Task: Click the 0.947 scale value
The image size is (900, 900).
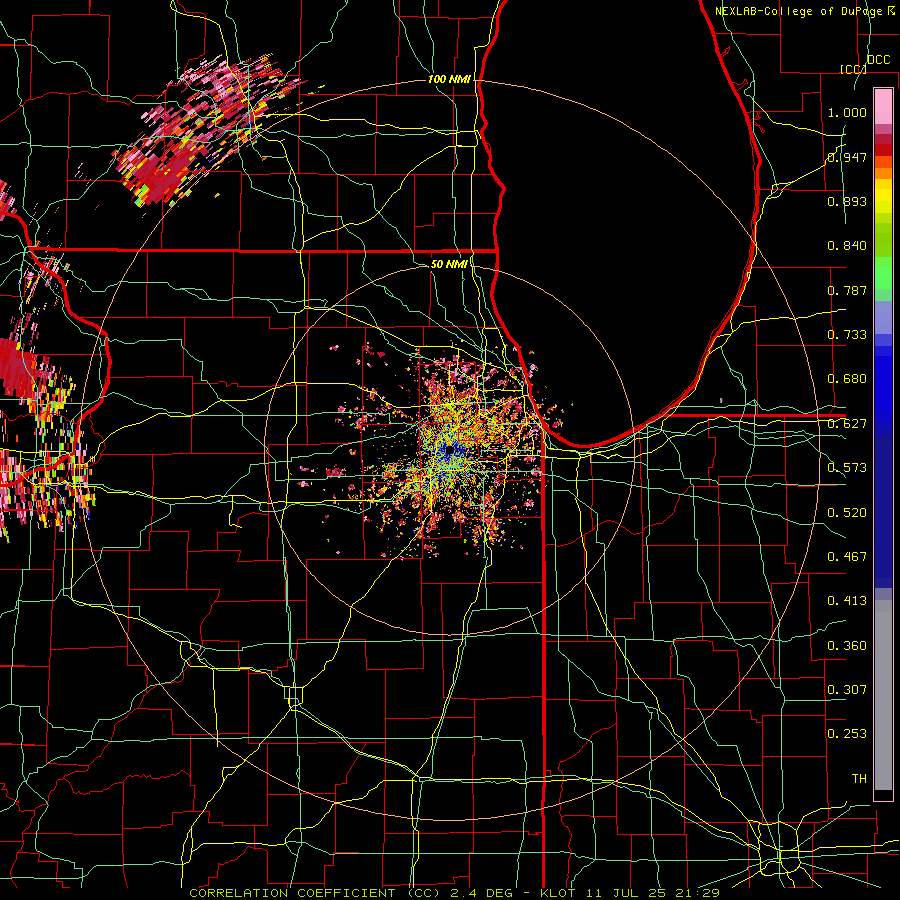Action: pyautogui.click(x=847, y=157)
